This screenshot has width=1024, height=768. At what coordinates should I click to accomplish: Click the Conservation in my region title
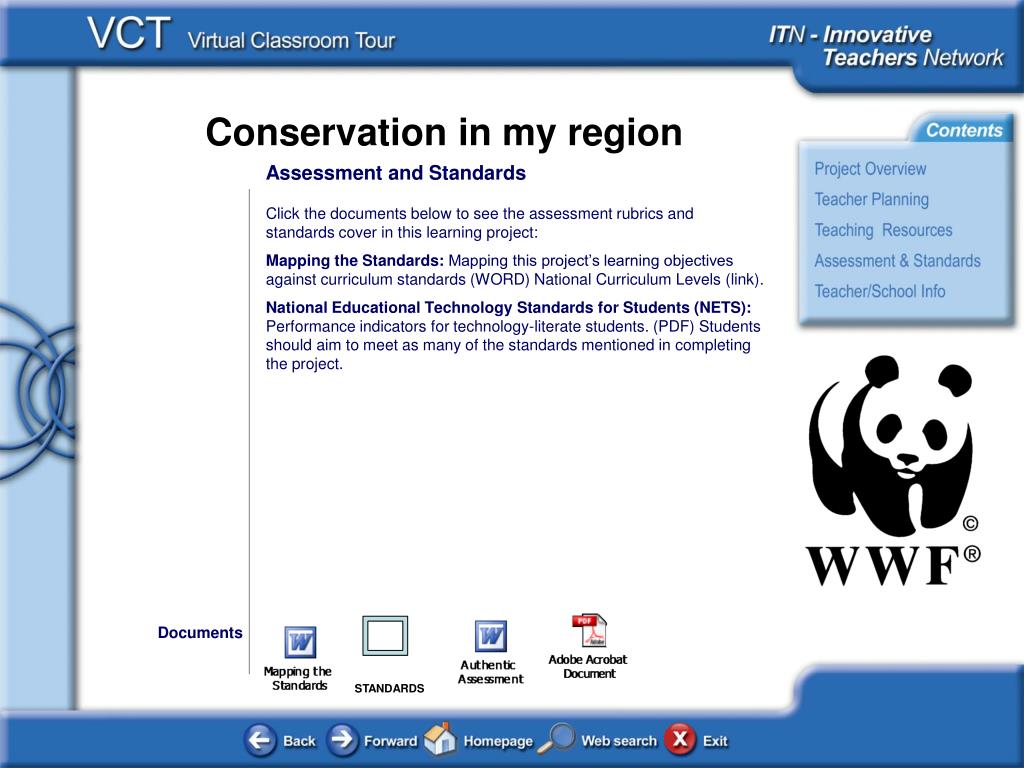click(444, 133)
